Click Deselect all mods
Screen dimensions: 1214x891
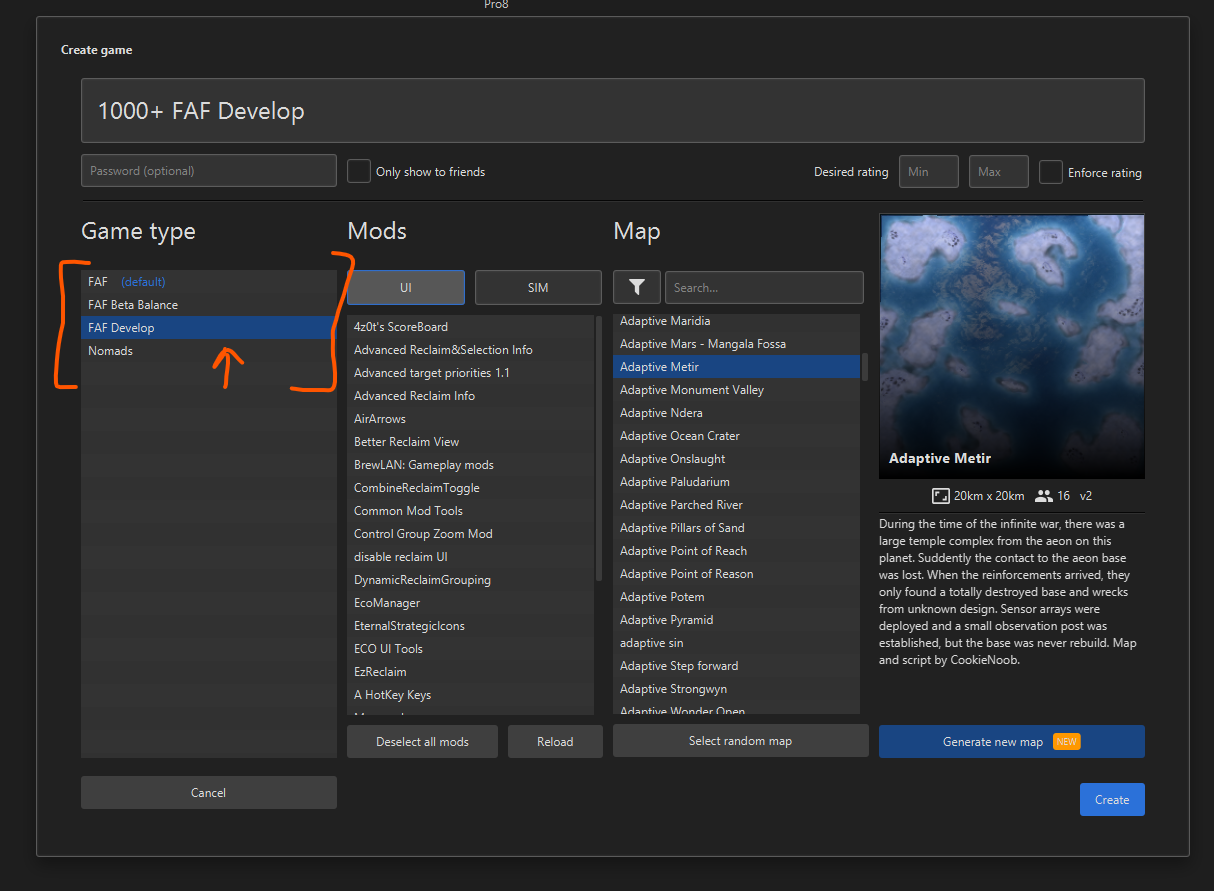pos(422,741)
